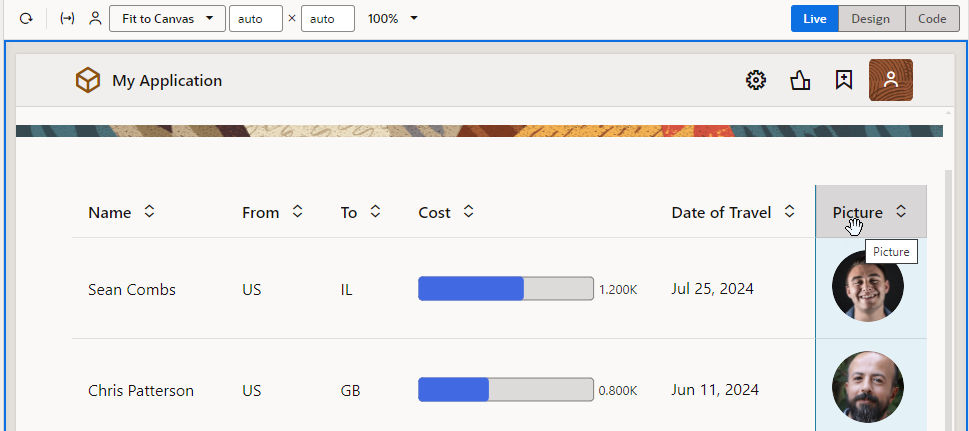Image resolution: width=969 pixels, height=431 pixels.
Task: Switch to Live mode
Action: pyautogui.click(x=814, y=19)
